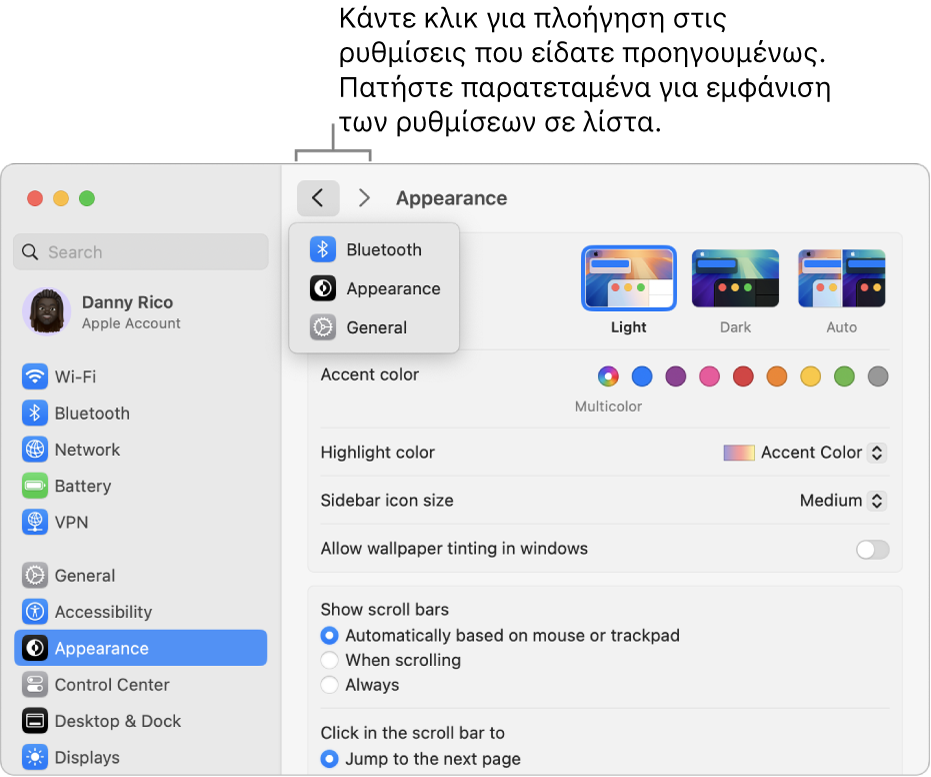This screenshot has width=931, height=777.
Task: Open General settings in sidebar
Action: pyautogui.click(x=141, y=575)
